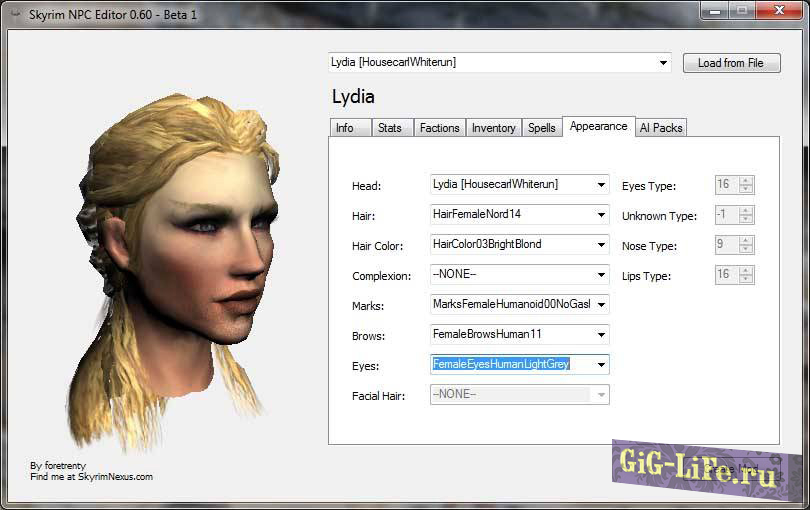Open the Stats tab
Image resolution: width=810 pixels, height=510 pixels.
[389, 128]
